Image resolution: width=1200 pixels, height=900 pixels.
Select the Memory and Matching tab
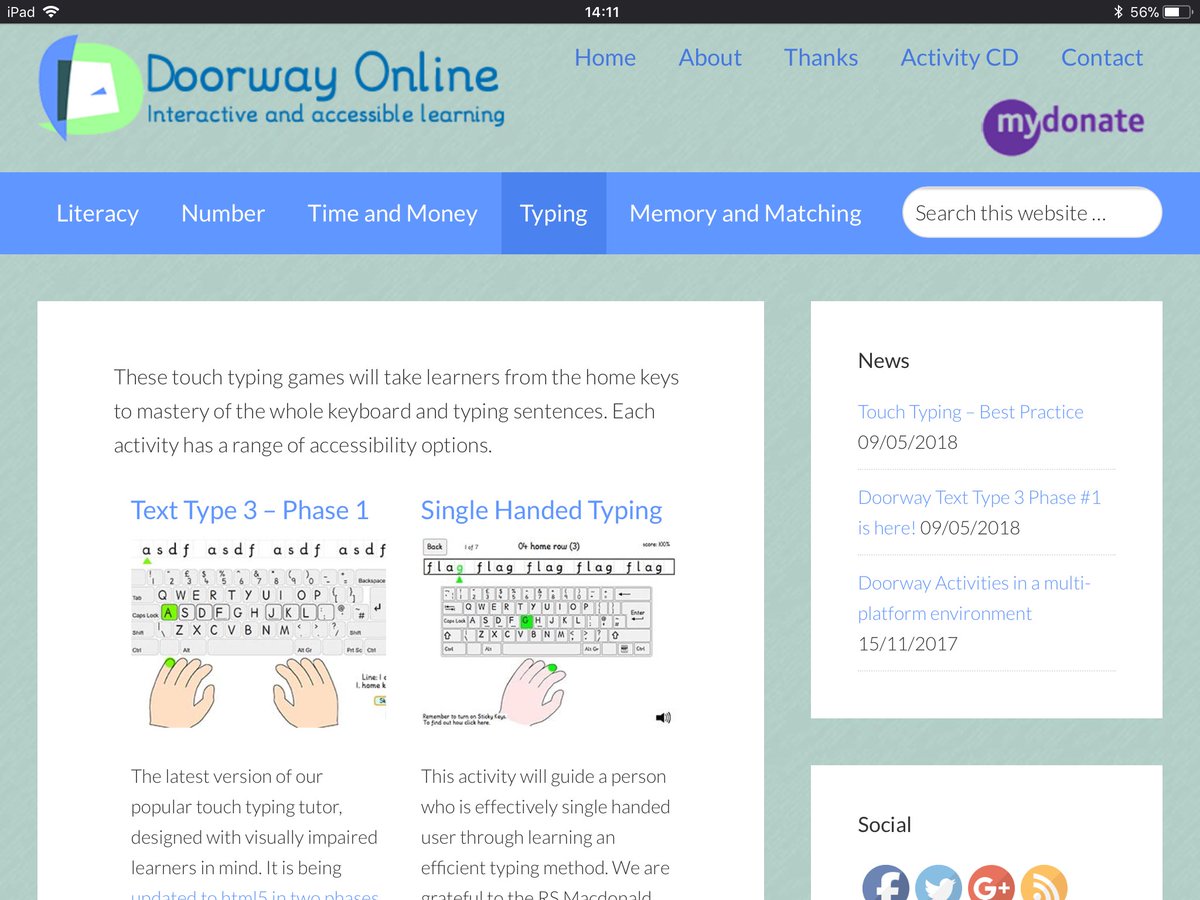[745, 213]
